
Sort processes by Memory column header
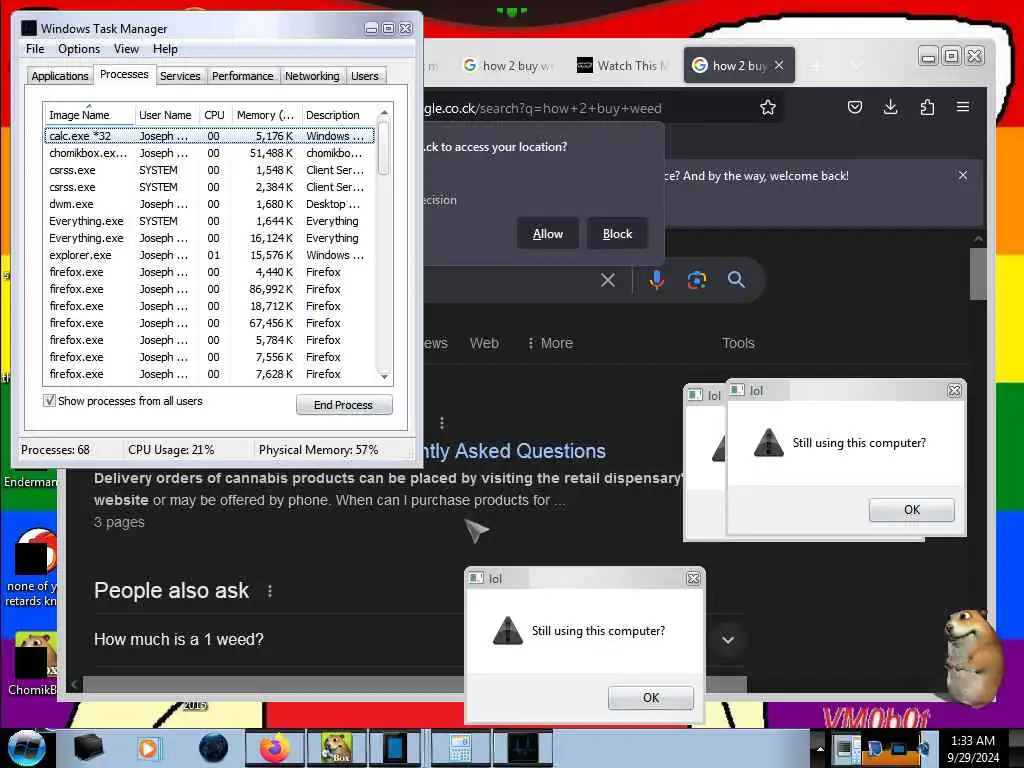coord(265,115)
